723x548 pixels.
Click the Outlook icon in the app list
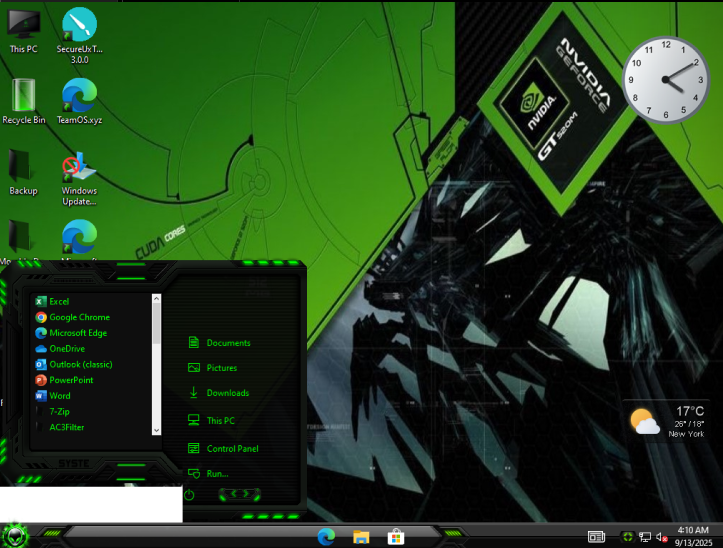pos(41,364)
